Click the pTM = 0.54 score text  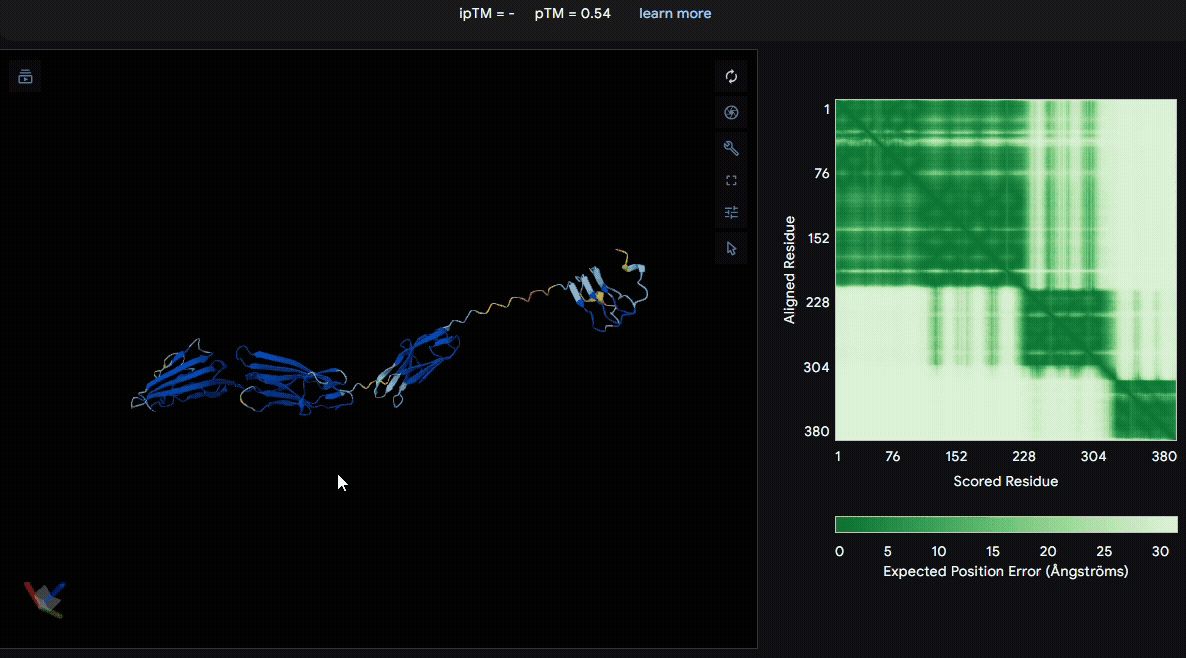[572, 13]
